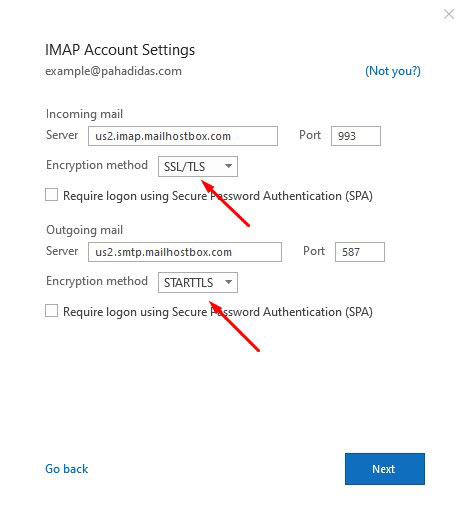
Task: Go back to the previous step
Action: coord(67,469)
